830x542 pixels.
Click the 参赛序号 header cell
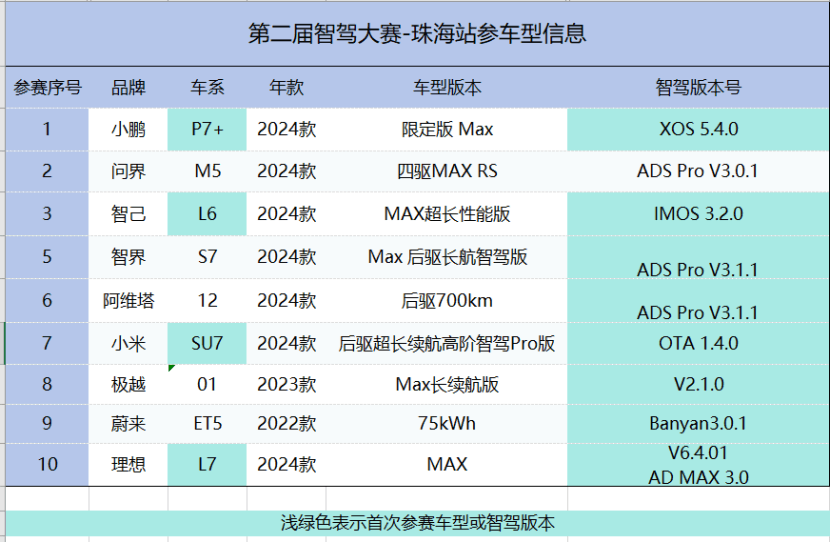tap(47, 88)
